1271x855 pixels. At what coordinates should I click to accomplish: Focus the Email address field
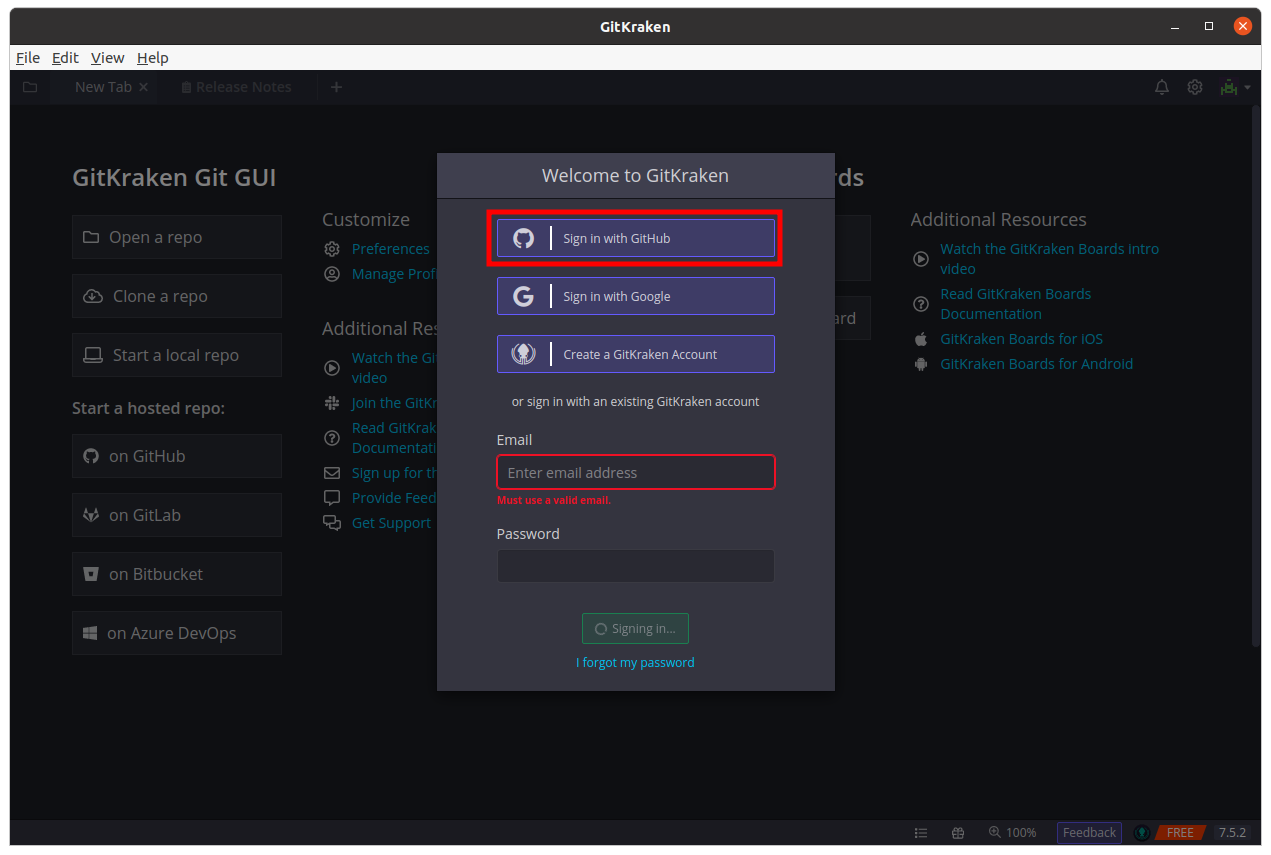tap(636, 472)
